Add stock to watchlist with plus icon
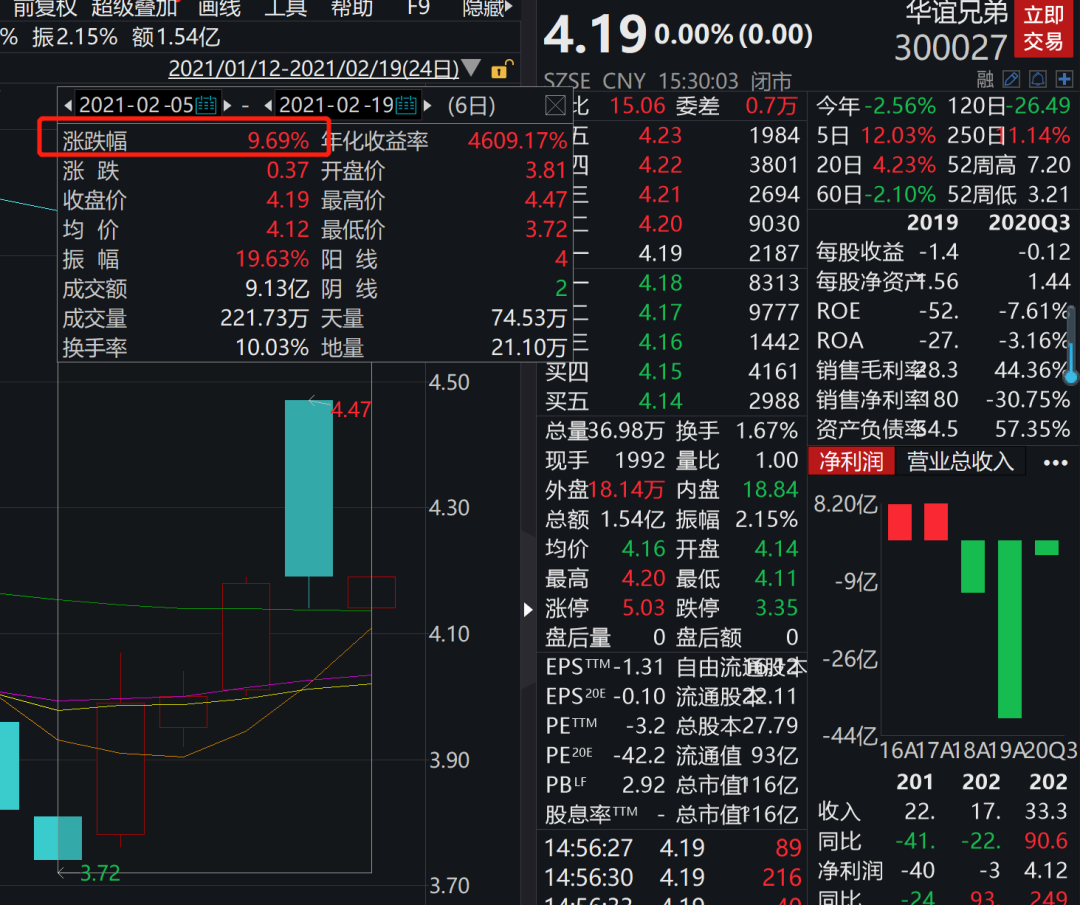The width and height of the screenshot is (1080, 905). (1064, 79)
